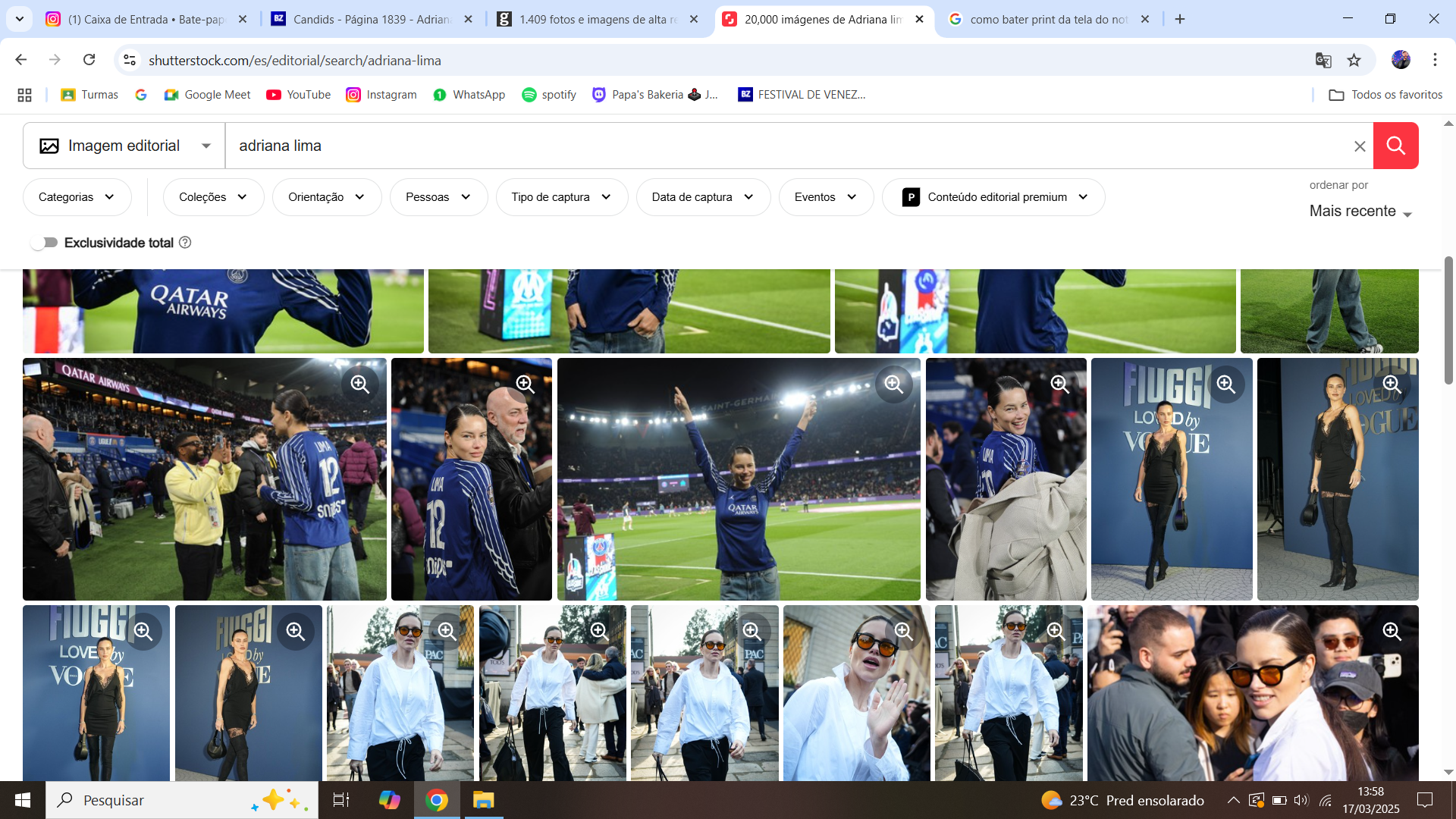Open File Explorer from taskbar
The width and height of the screenshot is (1456, 819).
click(x=483, y=800)
